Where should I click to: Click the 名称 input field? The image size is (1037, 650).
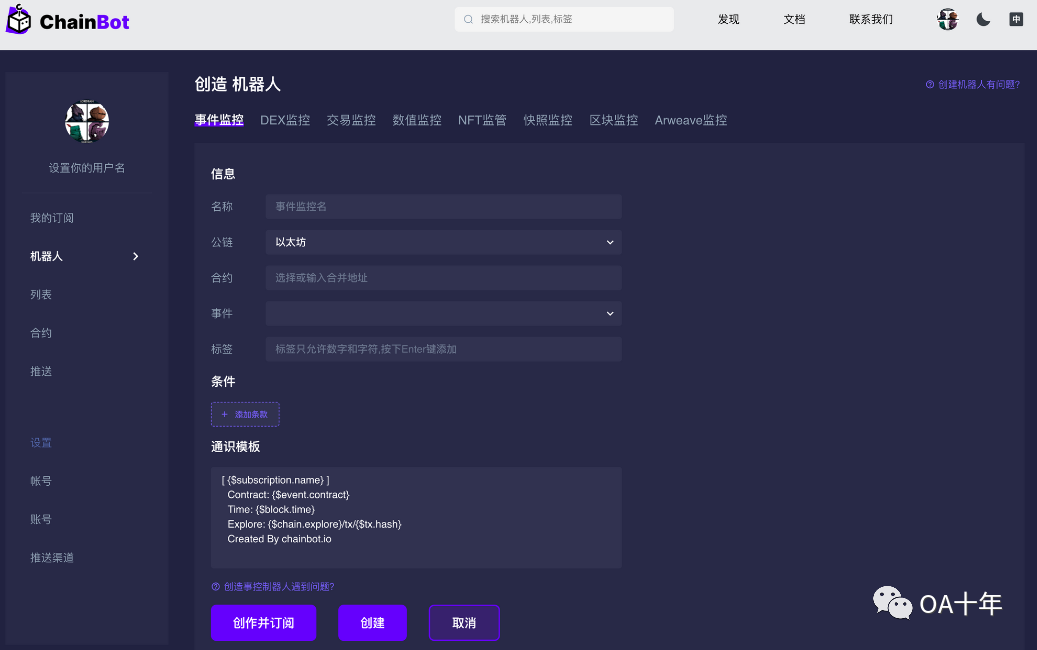[x=443, y=206]
